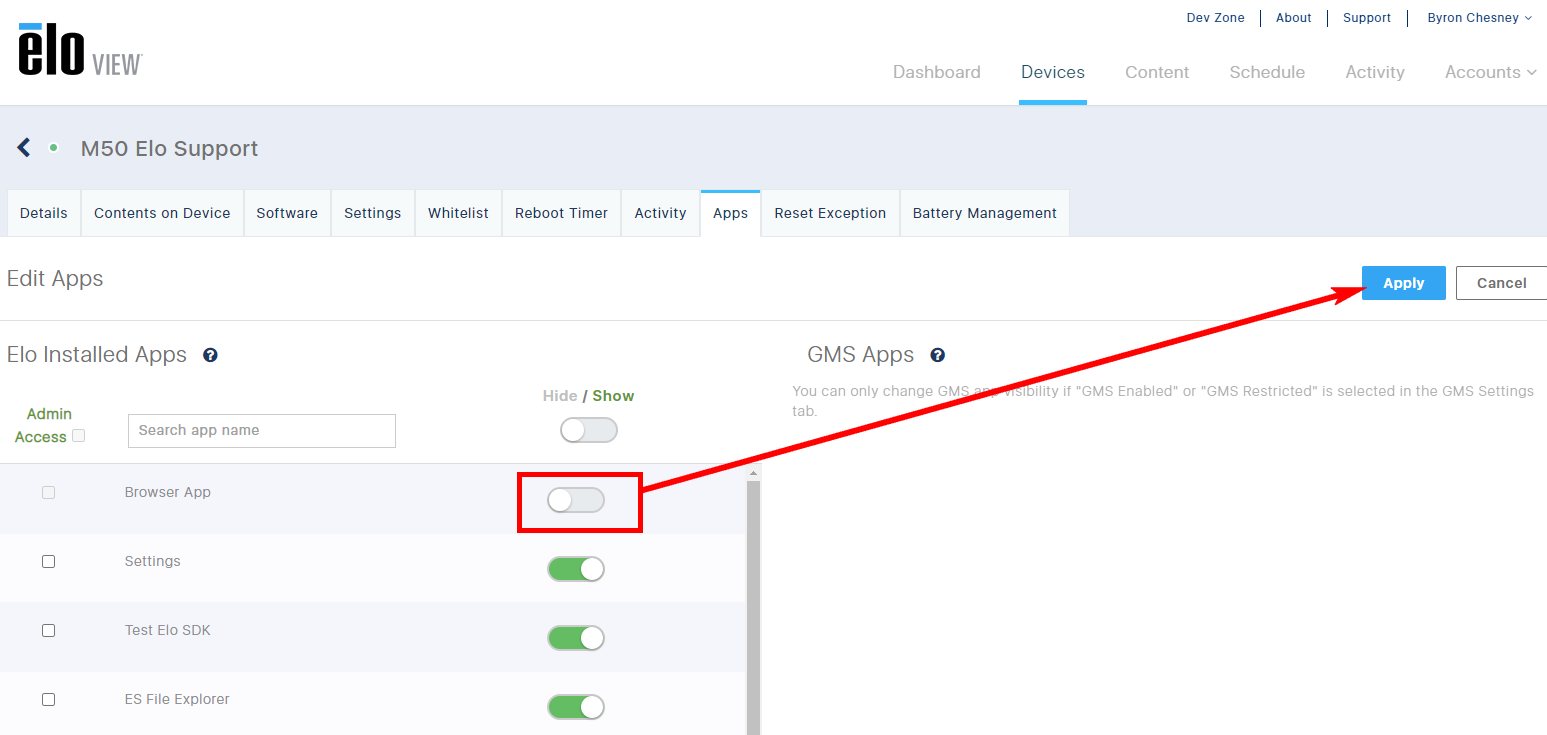
Task: Hide the Settings app with its toggle
Action: point(576,569)
